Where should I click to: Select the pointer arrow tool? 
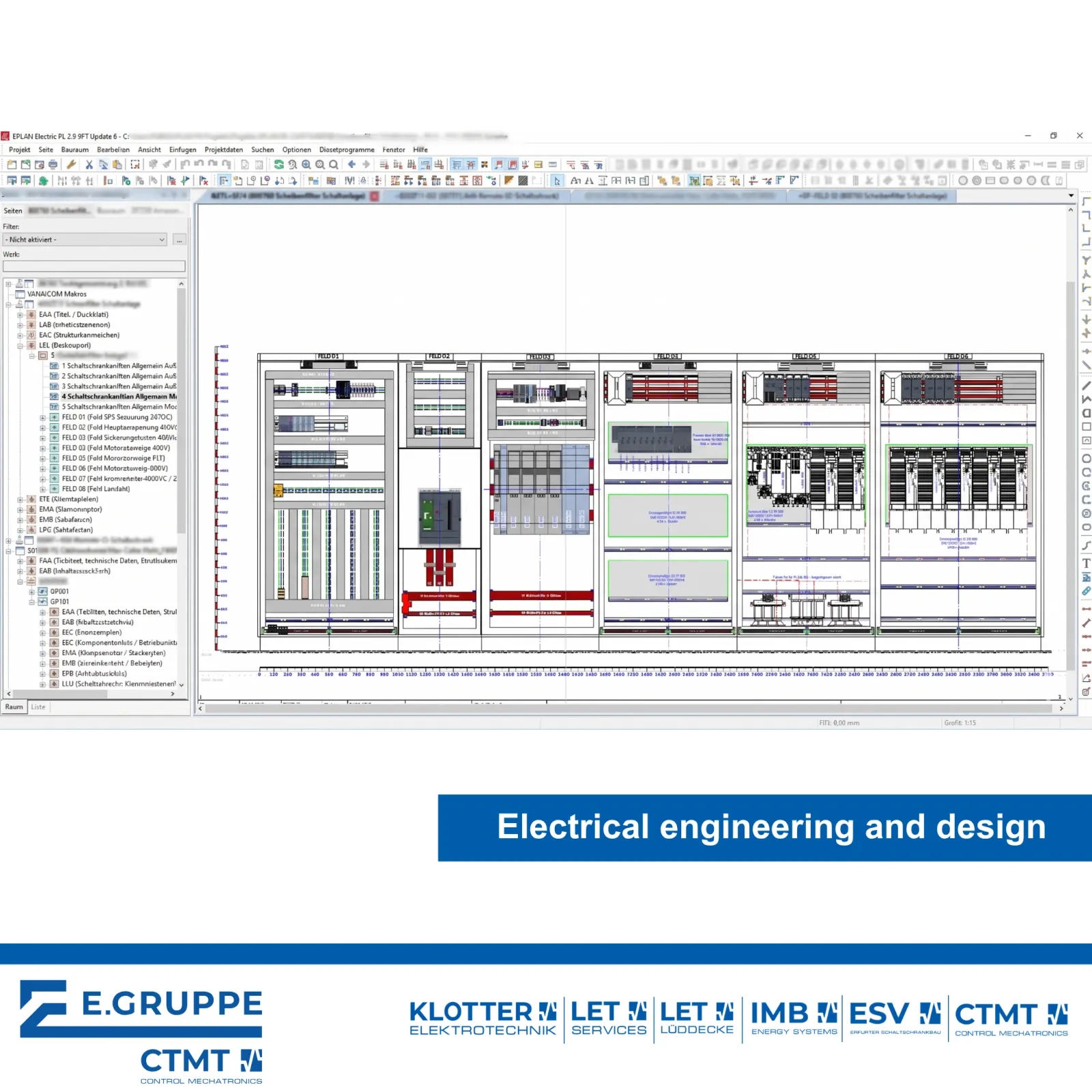[557, 181]
